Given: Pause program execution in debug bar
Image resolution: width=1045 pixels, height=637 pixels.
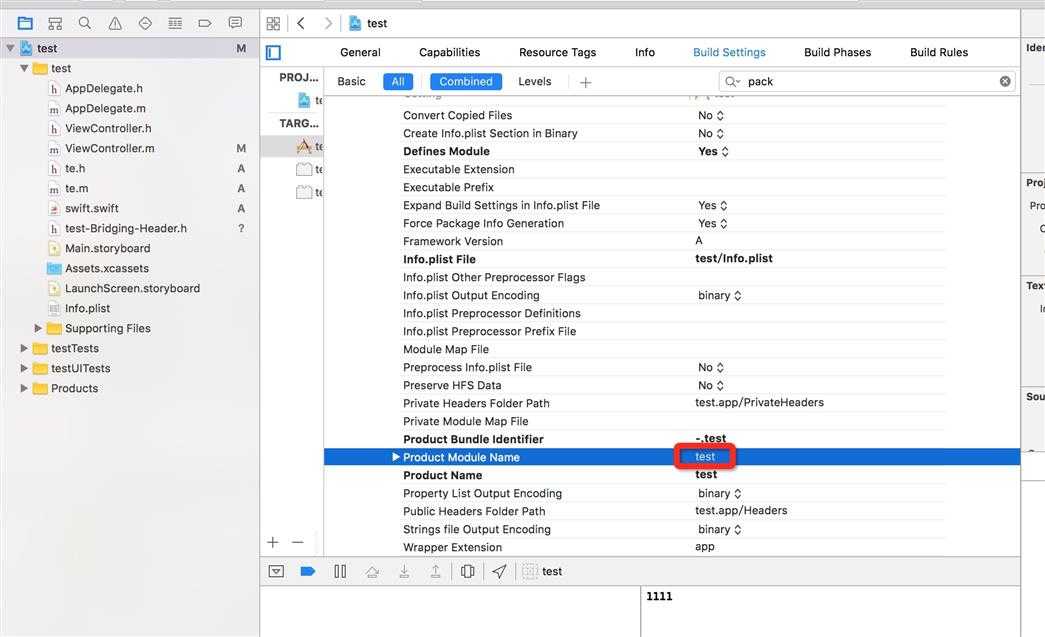Looking at the screenshot, I should 340,571.
